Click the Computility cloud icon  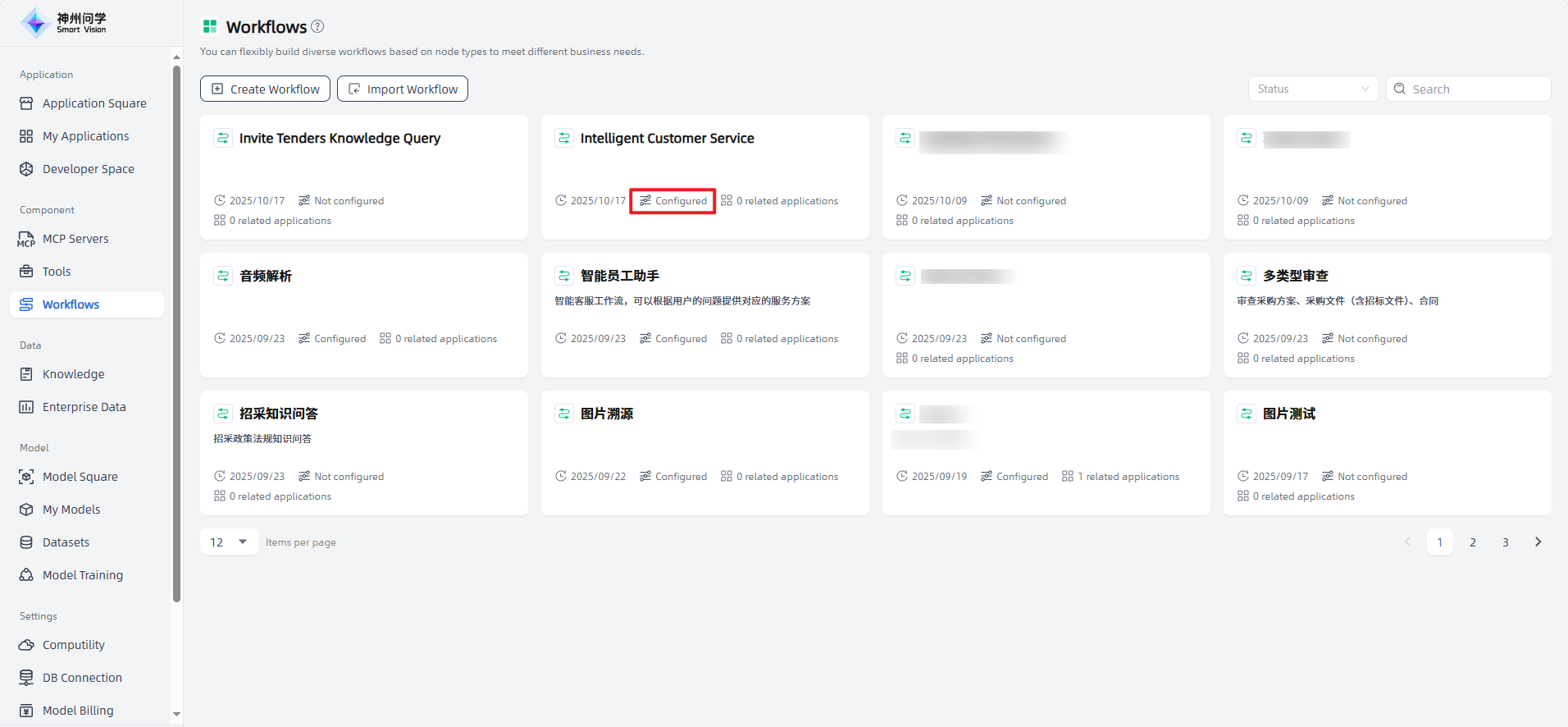pos(26,645)
